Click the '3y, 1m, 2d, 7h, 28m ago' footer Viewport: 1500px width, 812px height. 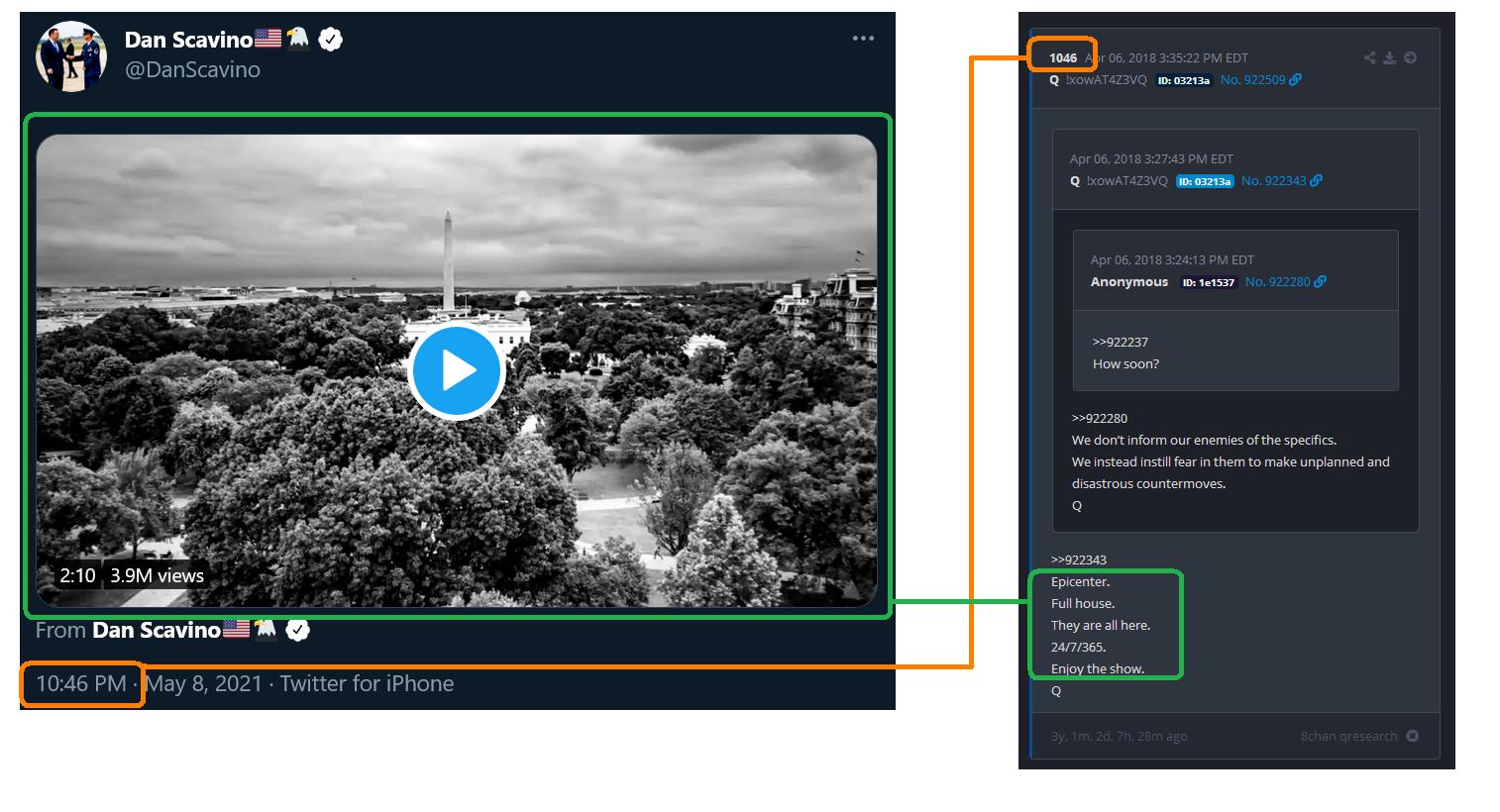(x=1119, y=736)
